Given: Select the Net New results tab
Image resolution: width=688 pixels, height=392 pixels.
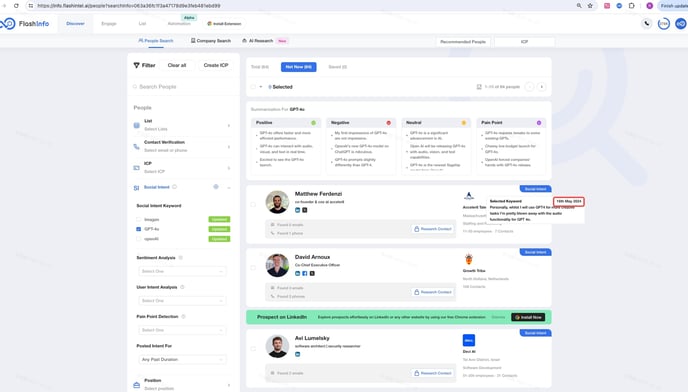Looking at the screenshot, I should click(x=298, y=67).
